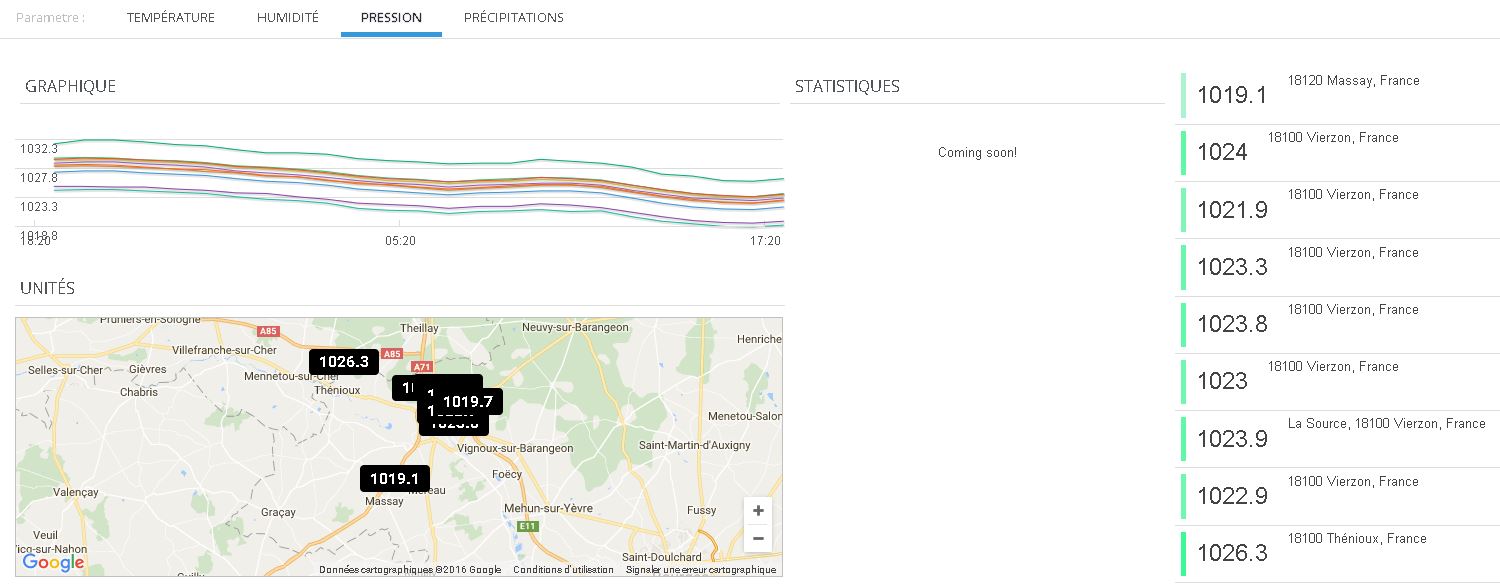The image size is (1500, 585).
Task: Switch to the Température tab
Action: pos(170,18)
